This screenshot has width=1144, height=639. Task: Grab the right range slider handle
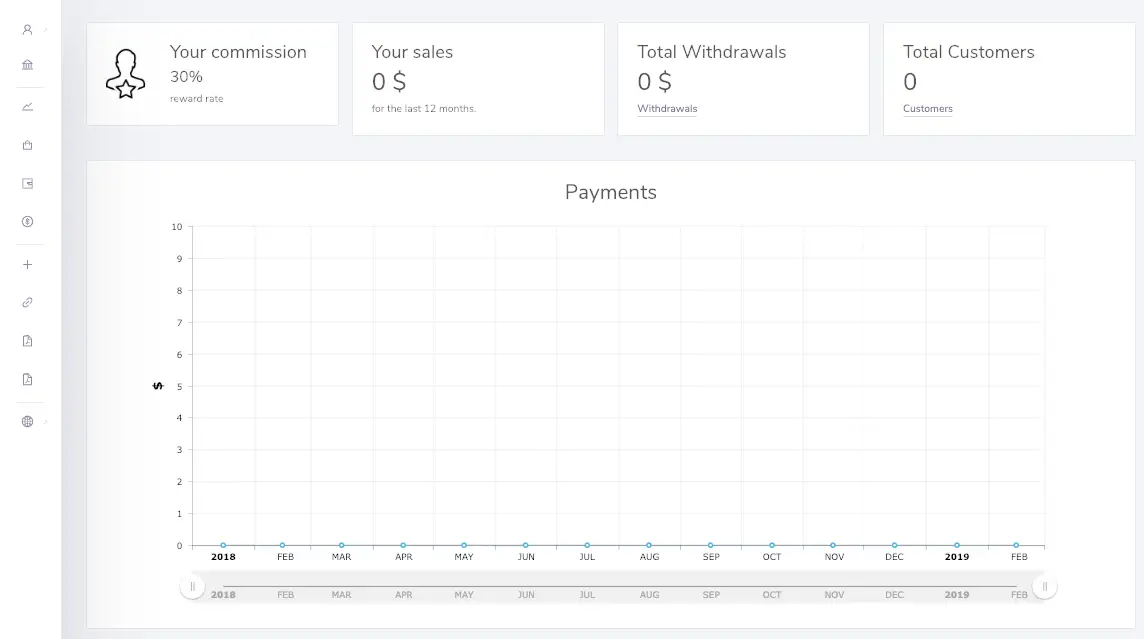tap(1044, 587)
